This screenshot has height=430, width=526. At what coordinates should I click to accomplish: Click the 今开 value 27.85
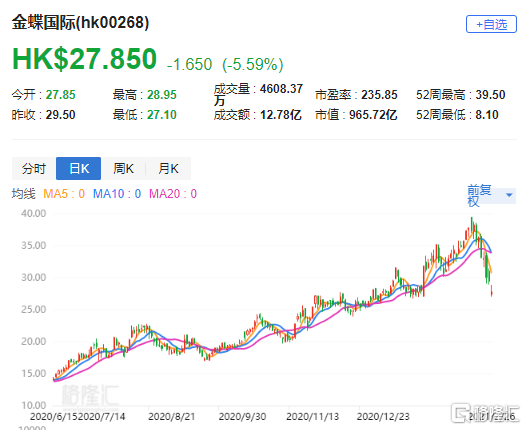tap(60, 95)
